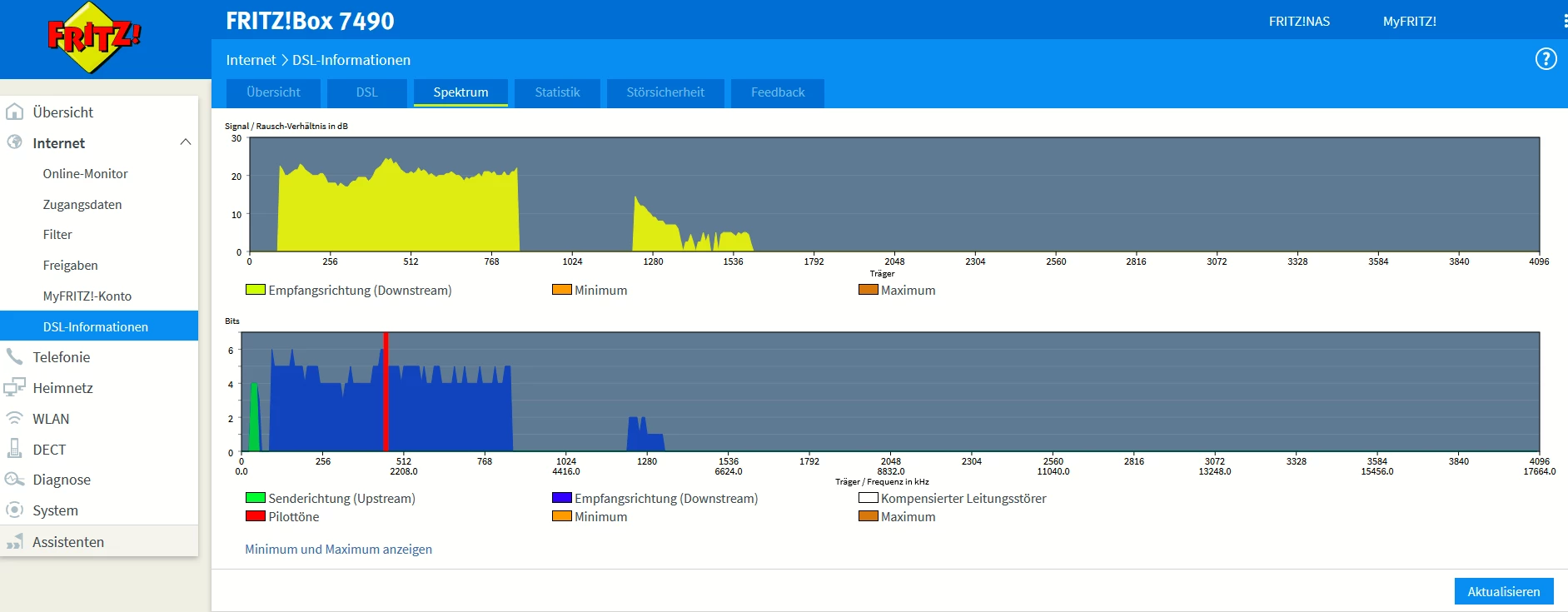The height and width of the screenshot is (612, 1568).
Task: Click the WLAN wifi icon
Action: click(x=14, y=418)
